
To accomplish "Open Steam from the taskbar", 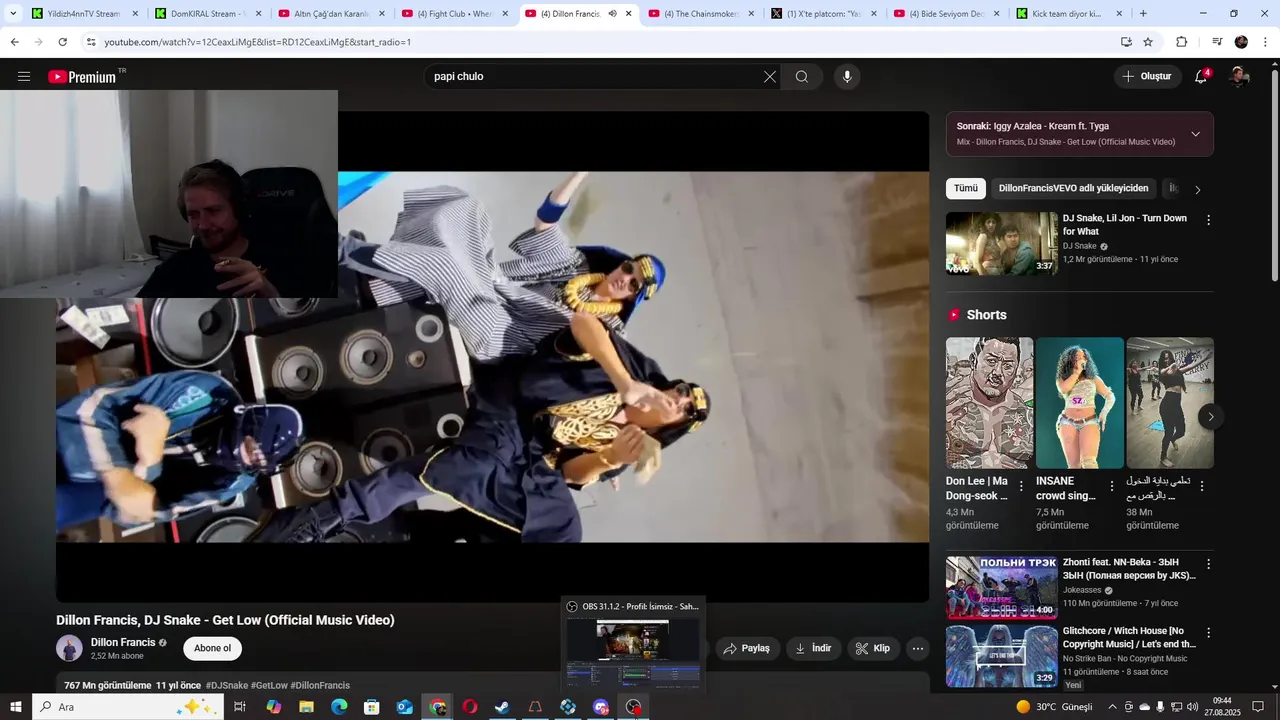I will [502, 707].
